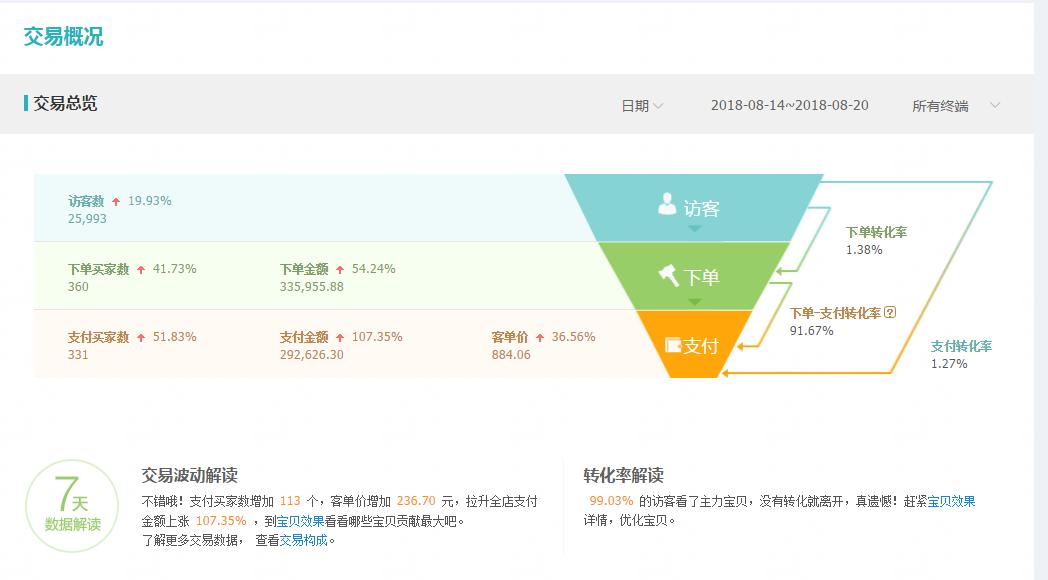Click the up arrow beside 下单买家数
The height and width of the screenshot is (580, 1048).
coord(143,267)
